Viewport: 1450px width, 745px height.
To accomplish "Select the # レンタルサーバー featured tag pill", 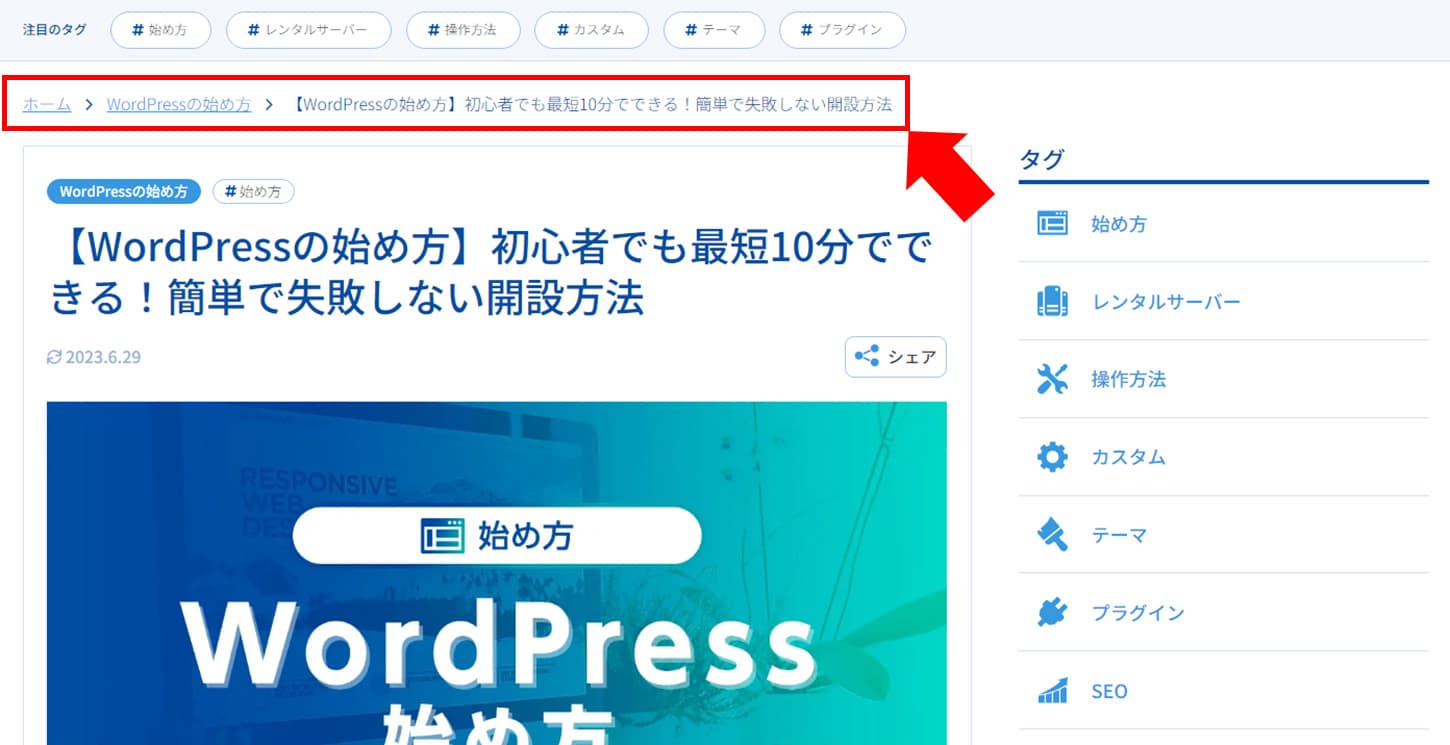I will click(x=309, y=30).
